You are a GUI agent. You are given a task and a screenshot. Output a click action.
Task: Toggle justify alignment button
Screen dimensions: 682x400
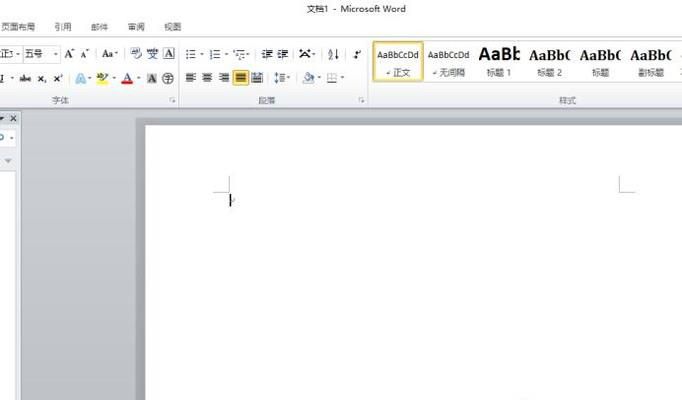(x=241, y=78)
